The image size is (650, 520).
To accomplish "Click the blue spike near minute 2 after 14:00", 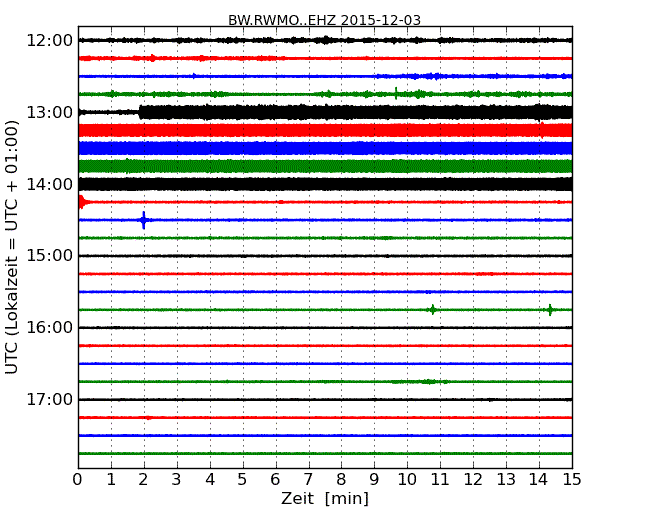I will pos(144,220).
